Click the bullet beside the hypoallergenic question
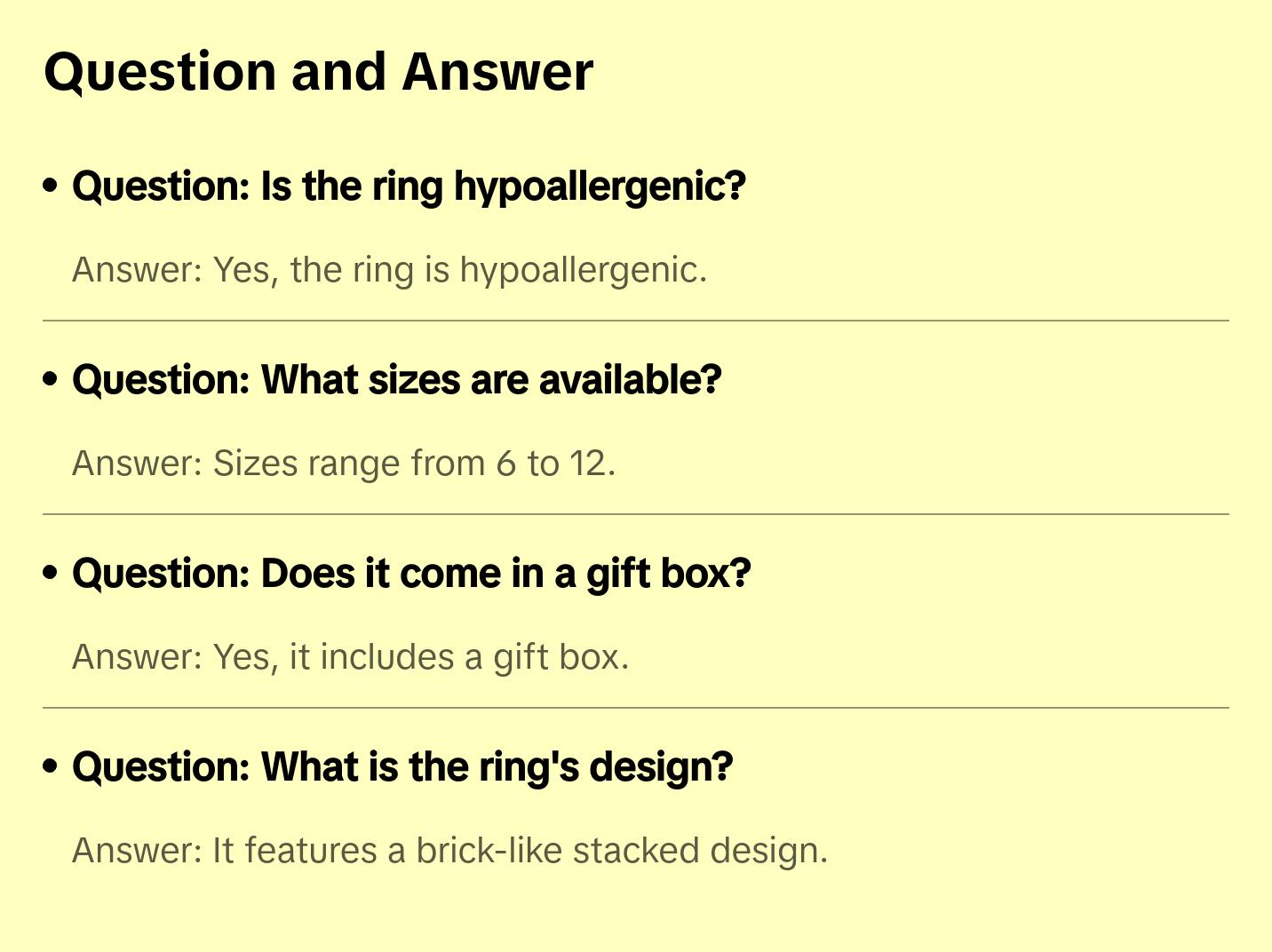The height and width of the screenshot is (952, 1272). pos(51,186)
